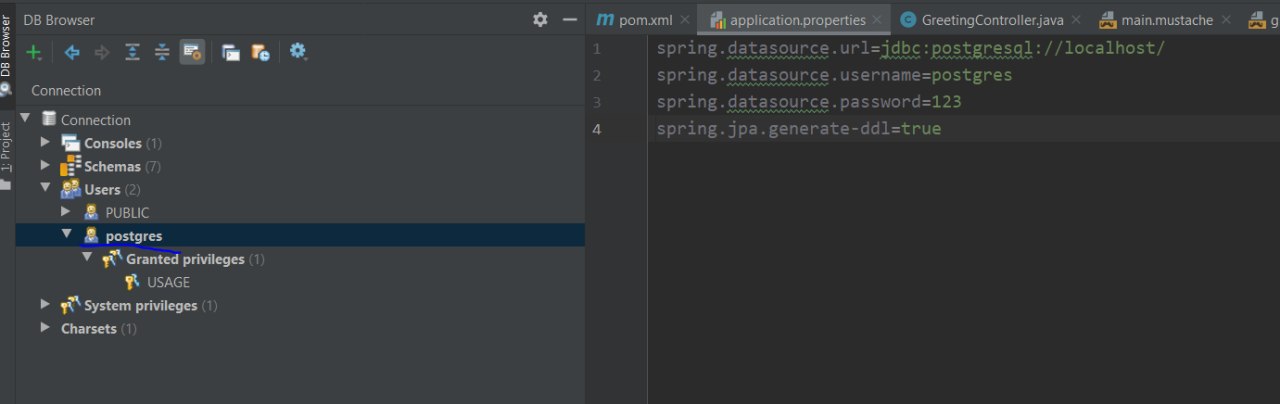Toggle the autoscroll from editor button

coord(192,52)
